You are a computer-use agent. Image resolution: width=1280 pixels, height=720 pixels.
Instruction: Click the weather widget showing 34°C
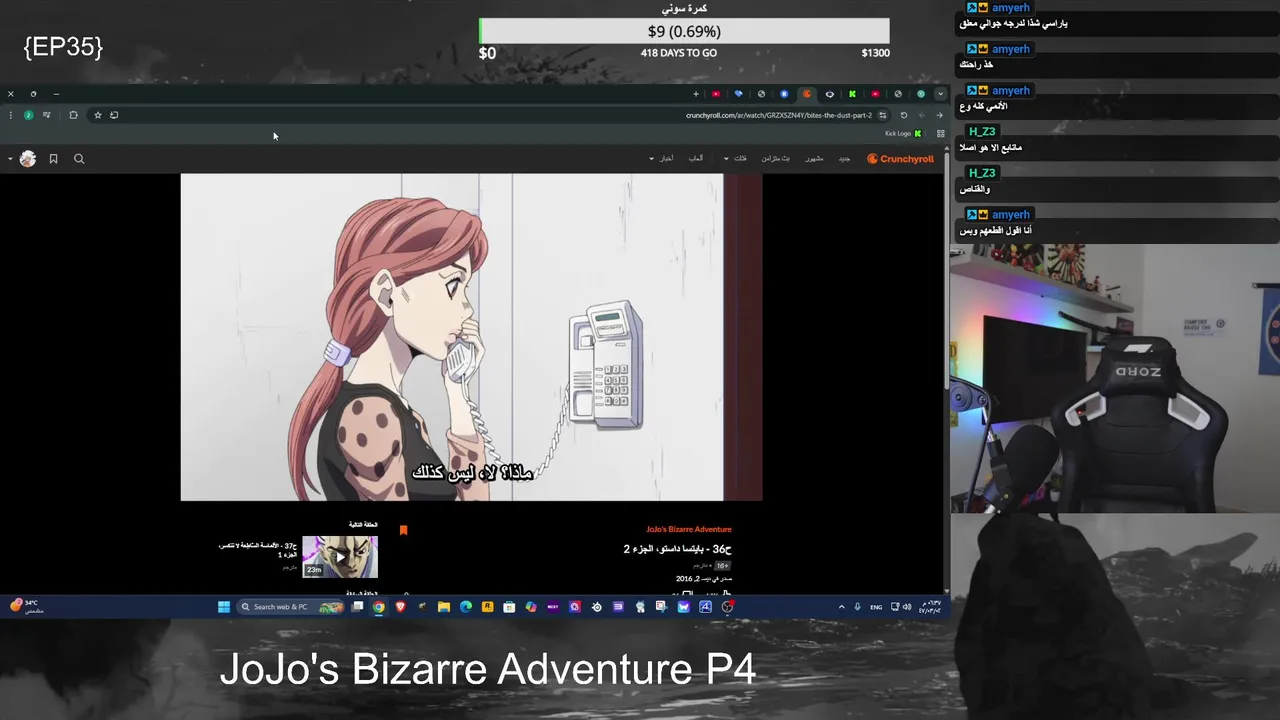(x=28, y=606)
